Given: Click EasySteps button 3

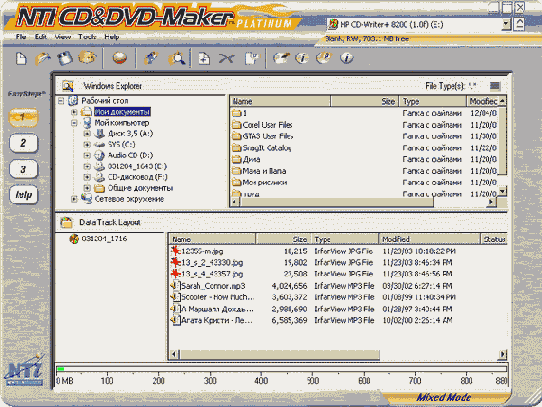Looking at the screenshot, I should pos(23,169).
